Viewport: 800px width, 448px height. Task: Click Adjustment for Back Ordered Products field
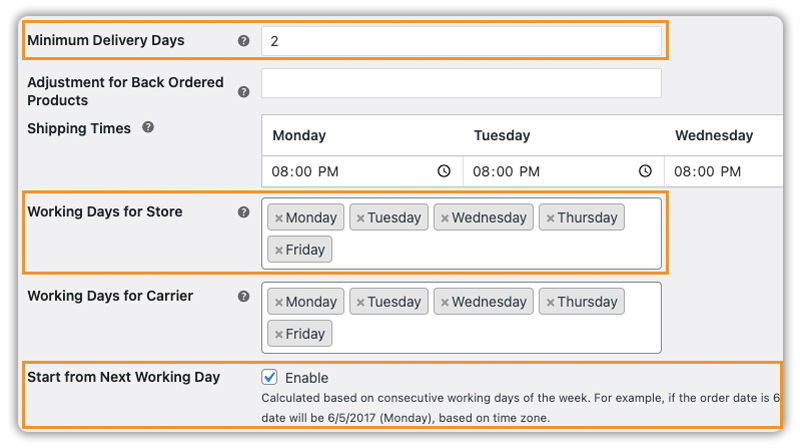pyautogui.click(x=461, y=83)
